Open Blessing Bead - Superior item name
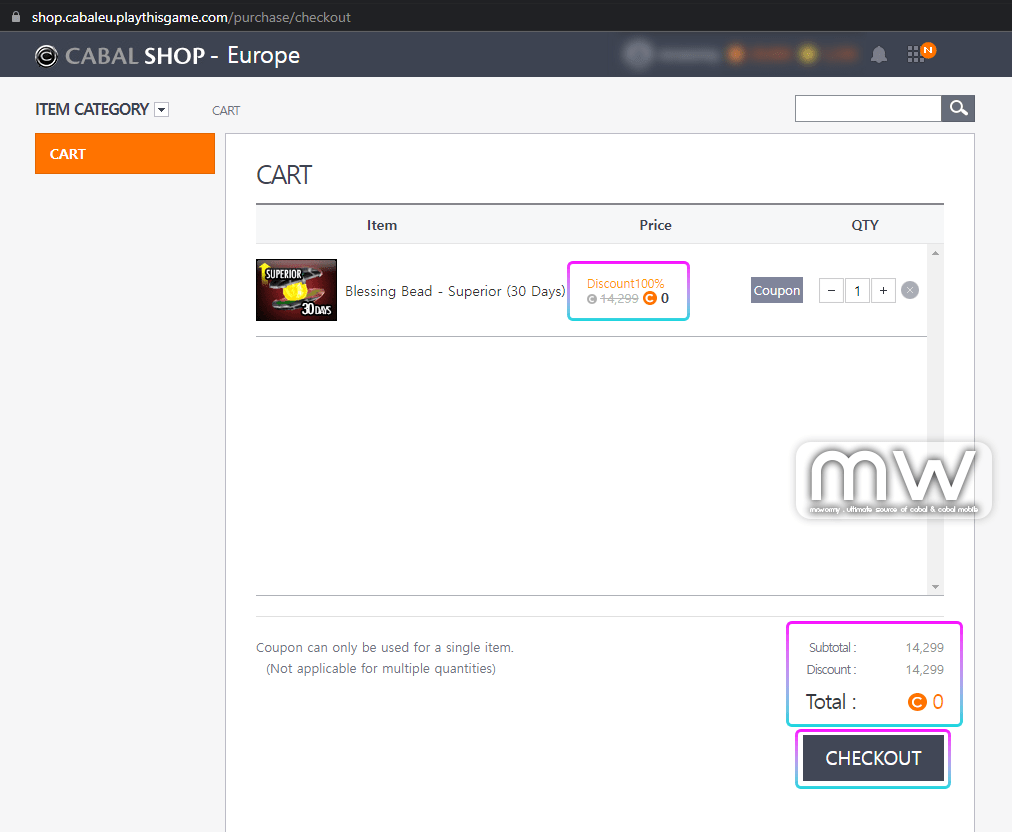This screenshot has width=1012, height=832. 455,291
